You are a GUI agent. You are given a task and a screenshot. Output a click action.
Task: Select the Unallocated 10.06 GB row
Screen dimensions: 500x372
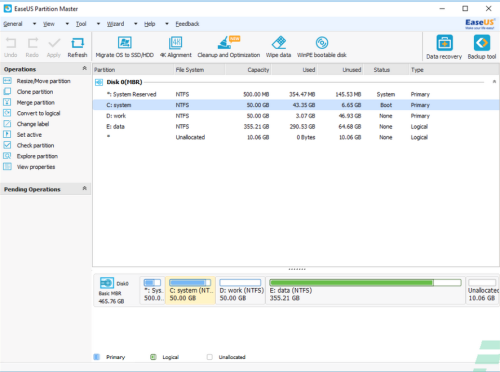(x=296, y=137)
